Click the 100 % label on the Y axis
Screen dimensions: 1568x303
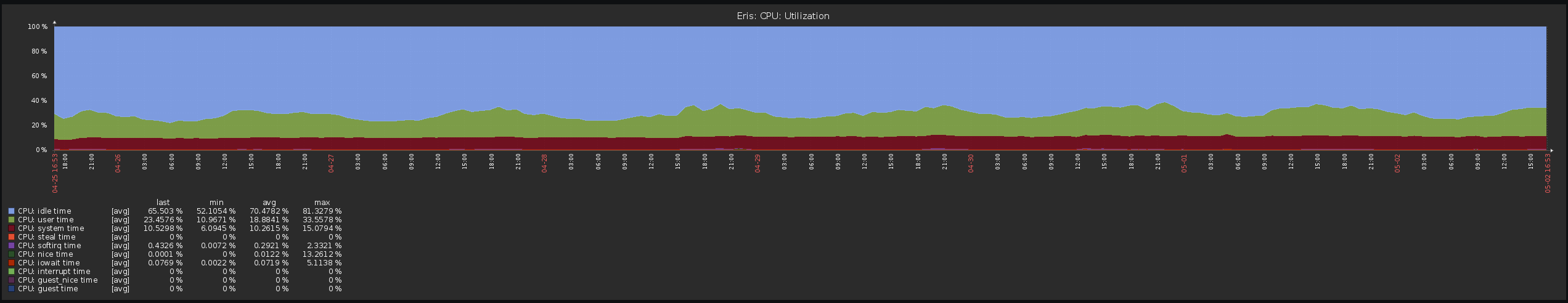[38, 26]
